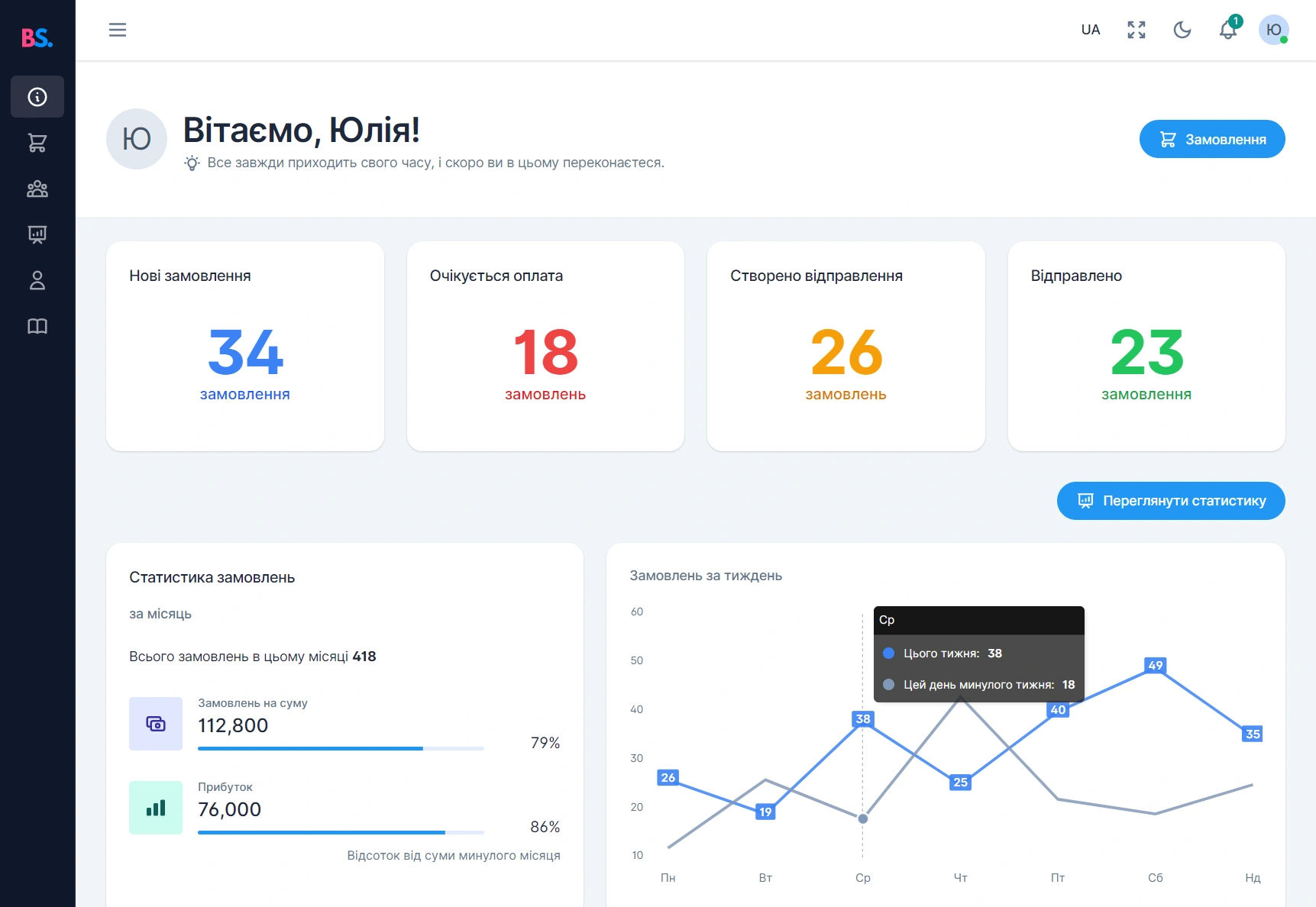This screenshot has width=1316, height=907.
Task: Click the blue Замовлення button
Action: [1212, 139]
